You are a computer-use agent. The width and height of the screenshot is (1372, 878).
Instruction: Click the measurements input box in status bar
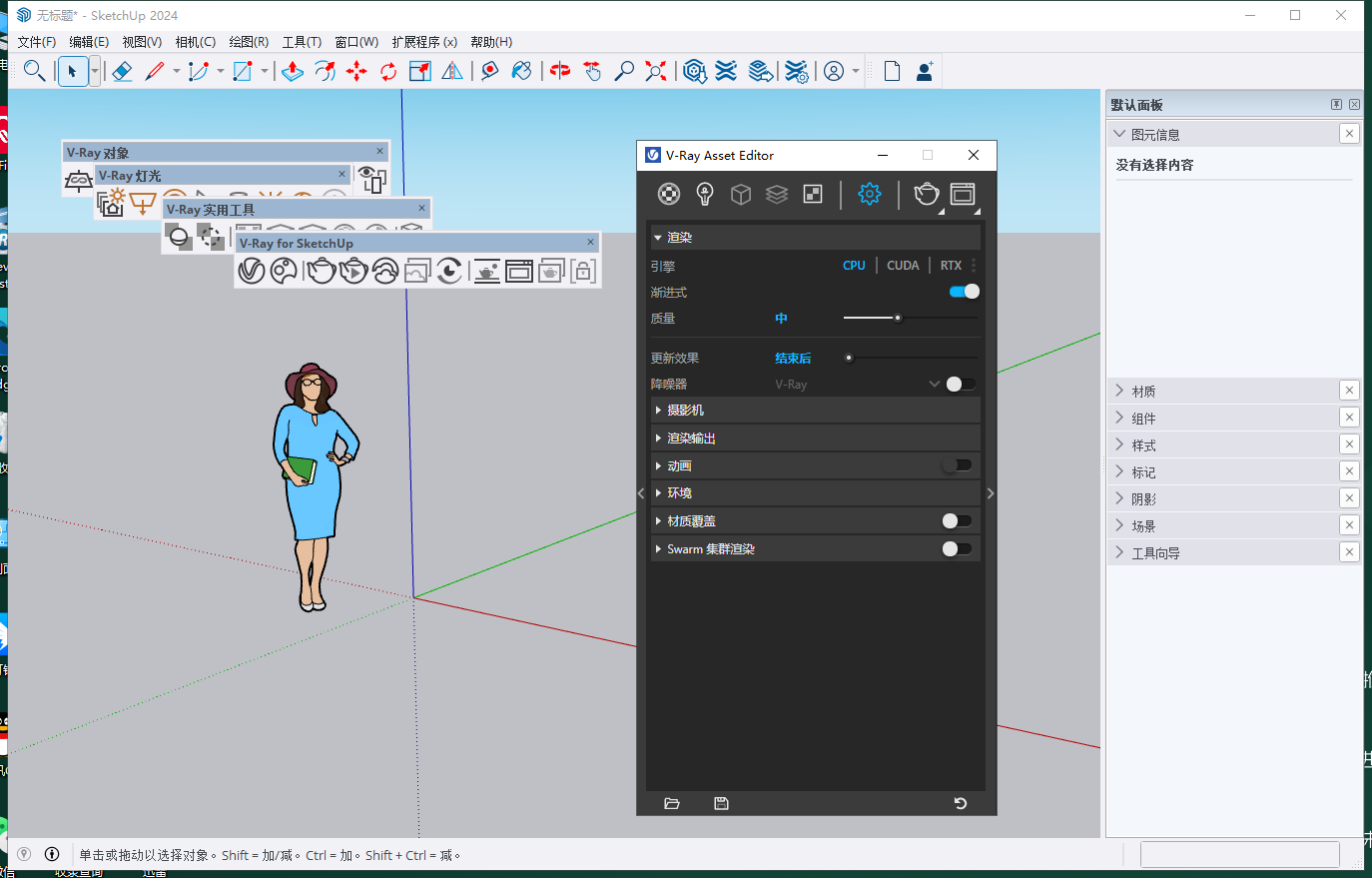click(1239, 854)
